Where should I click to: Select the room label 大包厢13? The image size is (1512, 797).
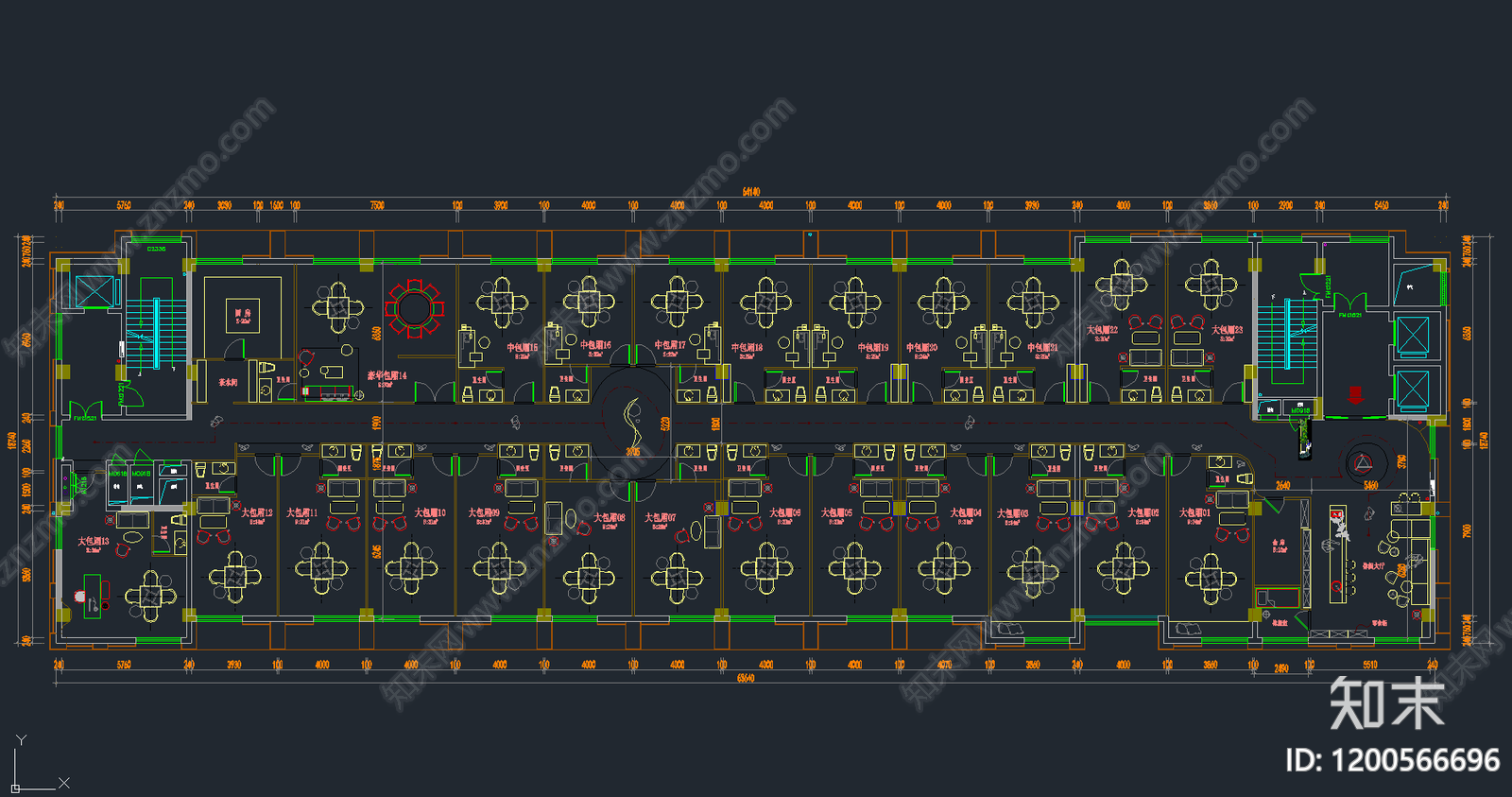(x=94, y=542)
